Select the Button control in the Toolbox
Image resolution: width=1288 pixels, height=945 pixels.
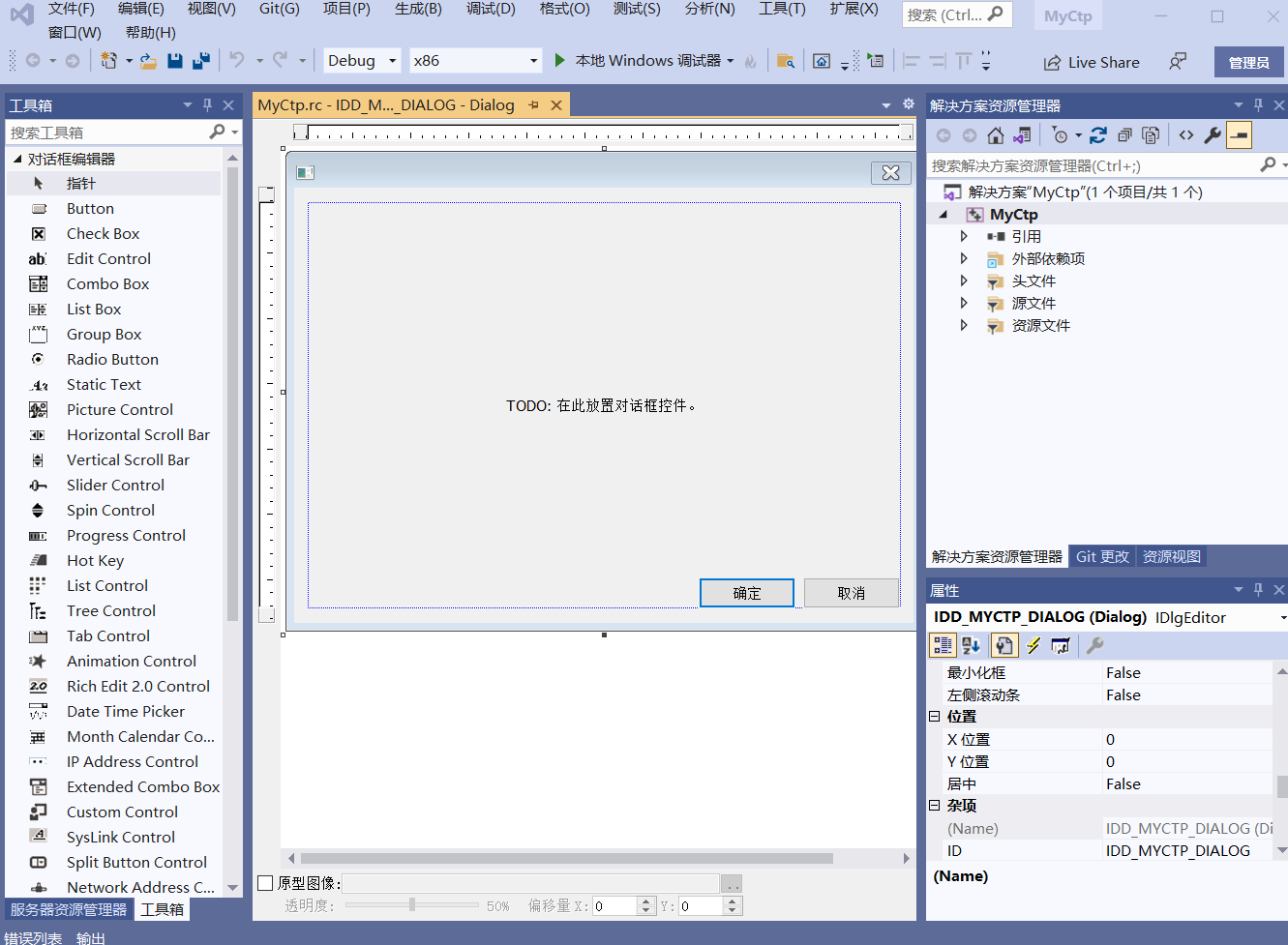pyautogui.click(x=90, y=208)
